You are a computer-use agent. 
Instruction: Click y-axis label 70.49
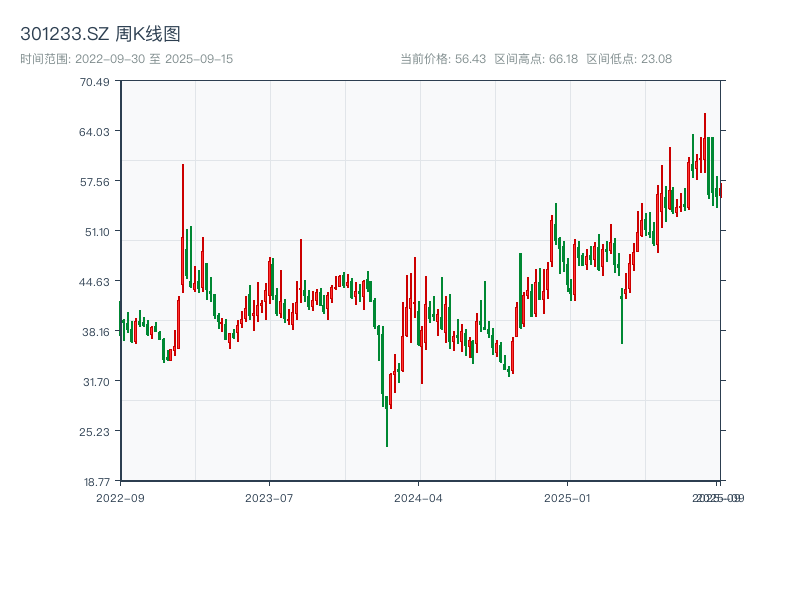94,82
